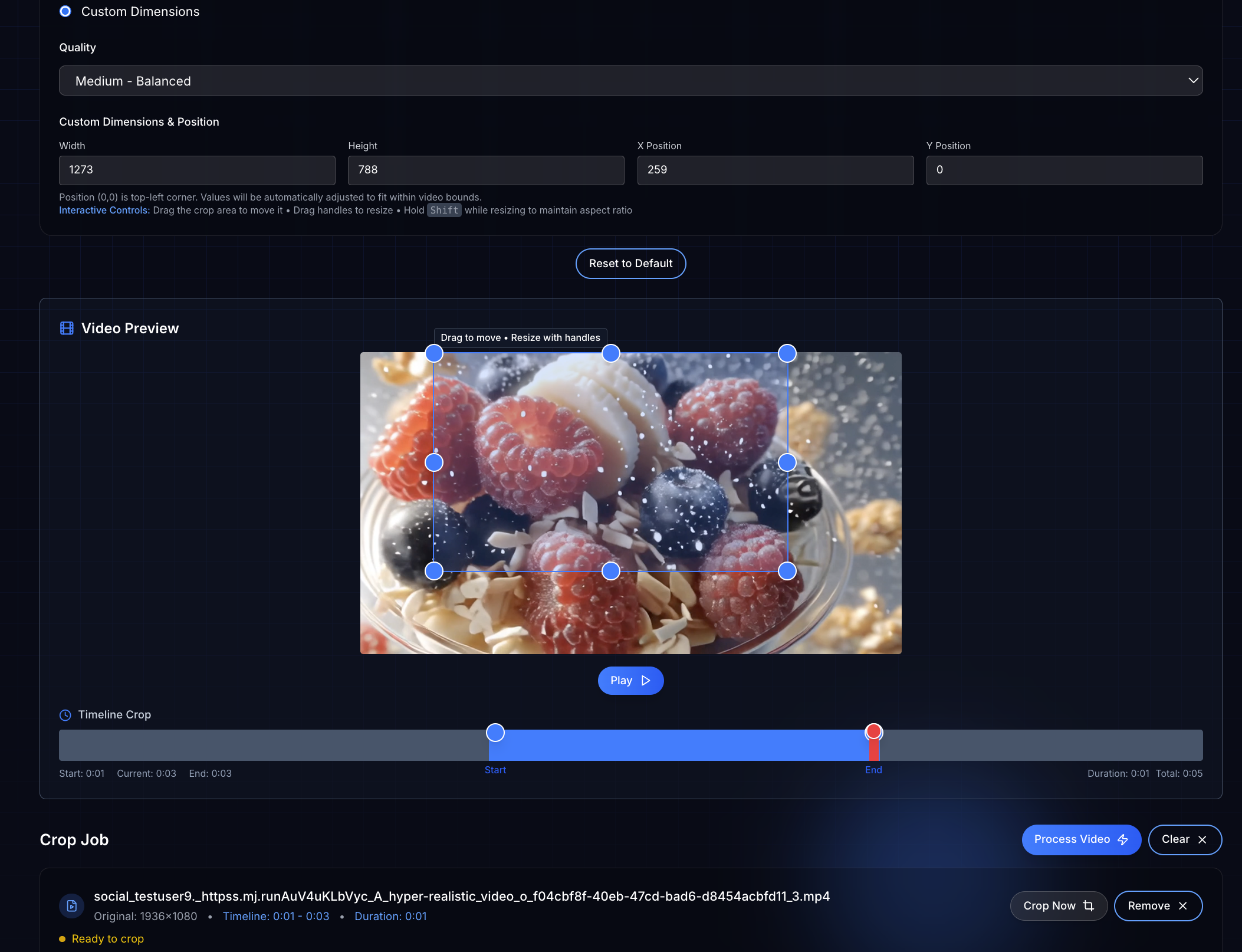Image resolution: width=1242 pixels, height=952 pixels.
Task: Focus the Height input field
Action: pyautogui.click(x=486, y=170)
